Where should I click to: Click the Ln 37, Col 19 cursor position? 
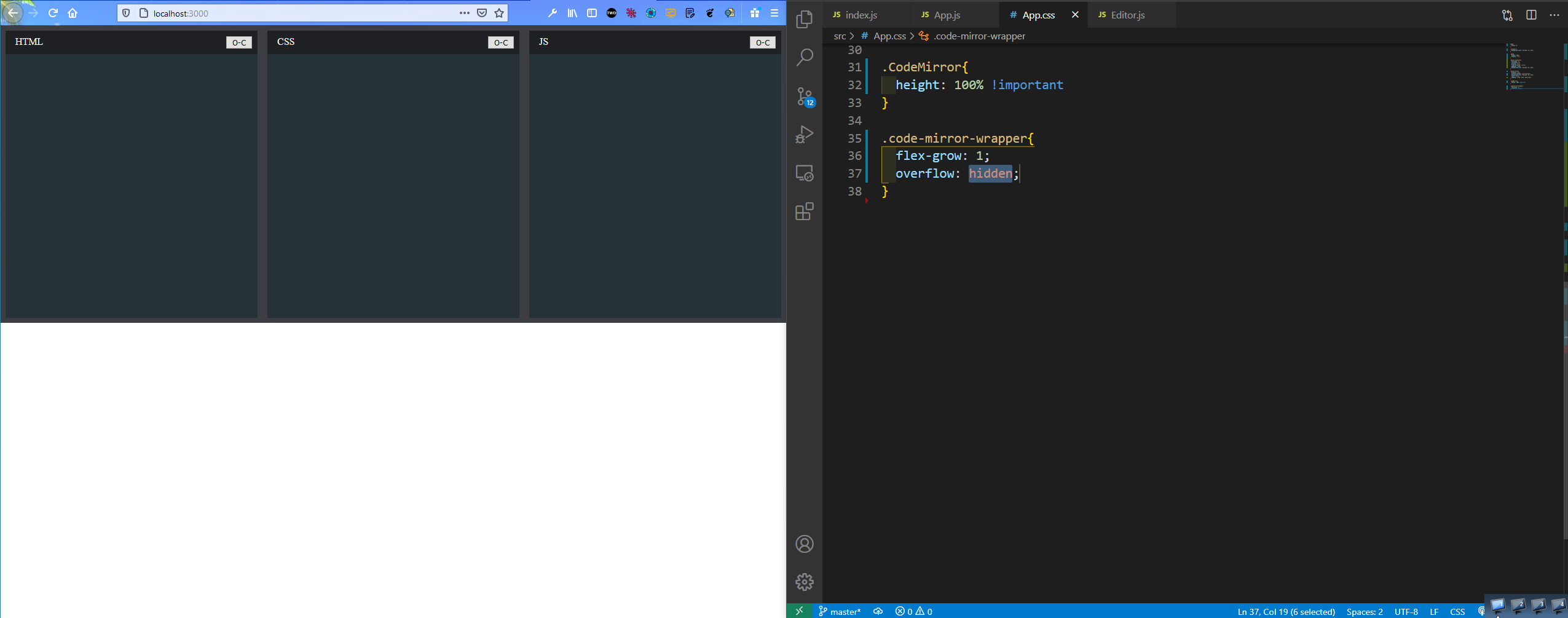pyautogui.click(x=1286, y=611)
